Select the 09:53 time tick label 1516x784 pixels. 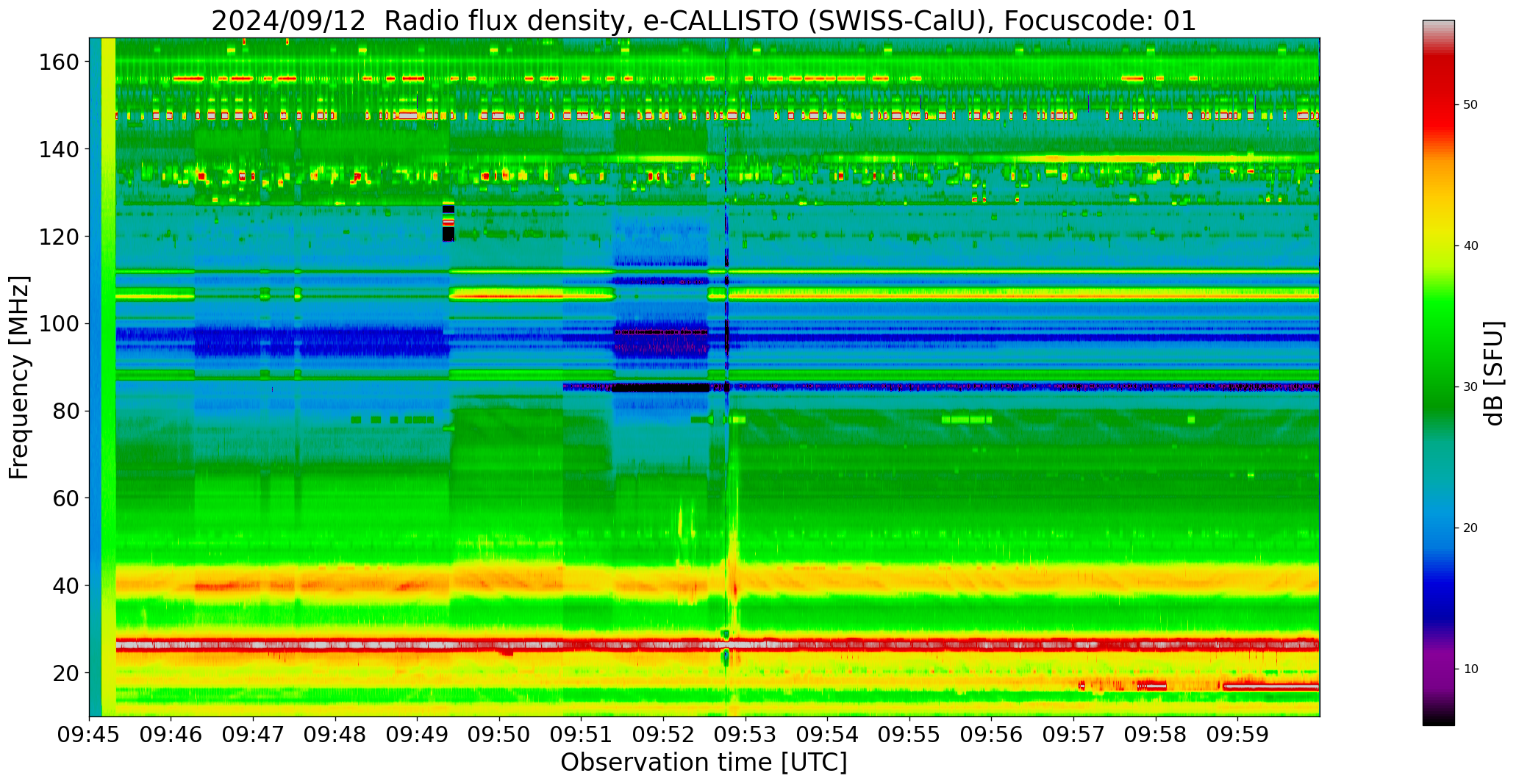746,736
